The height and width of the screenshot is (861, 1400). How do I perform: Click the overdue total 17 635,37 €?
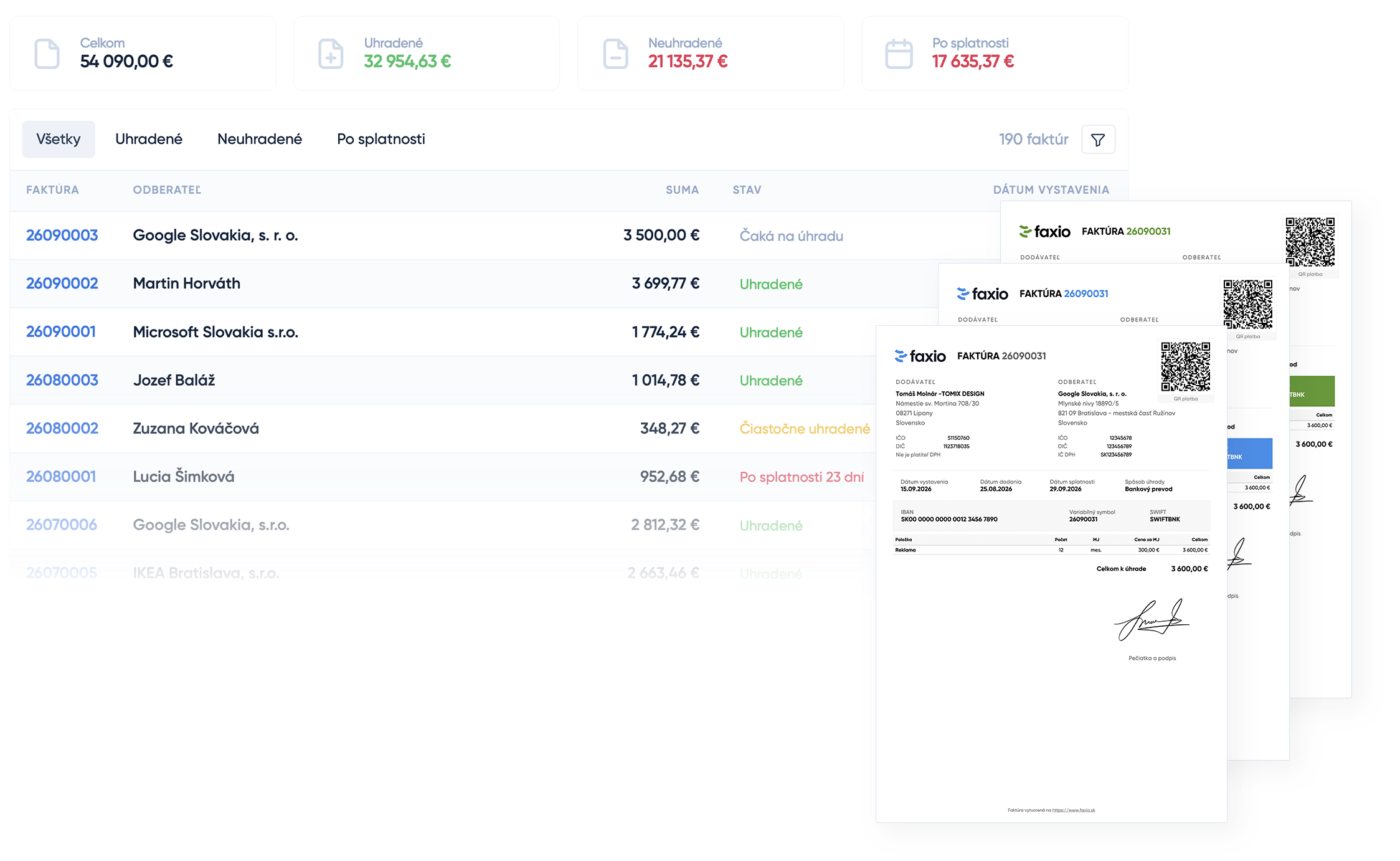click(x=973, y=61)
